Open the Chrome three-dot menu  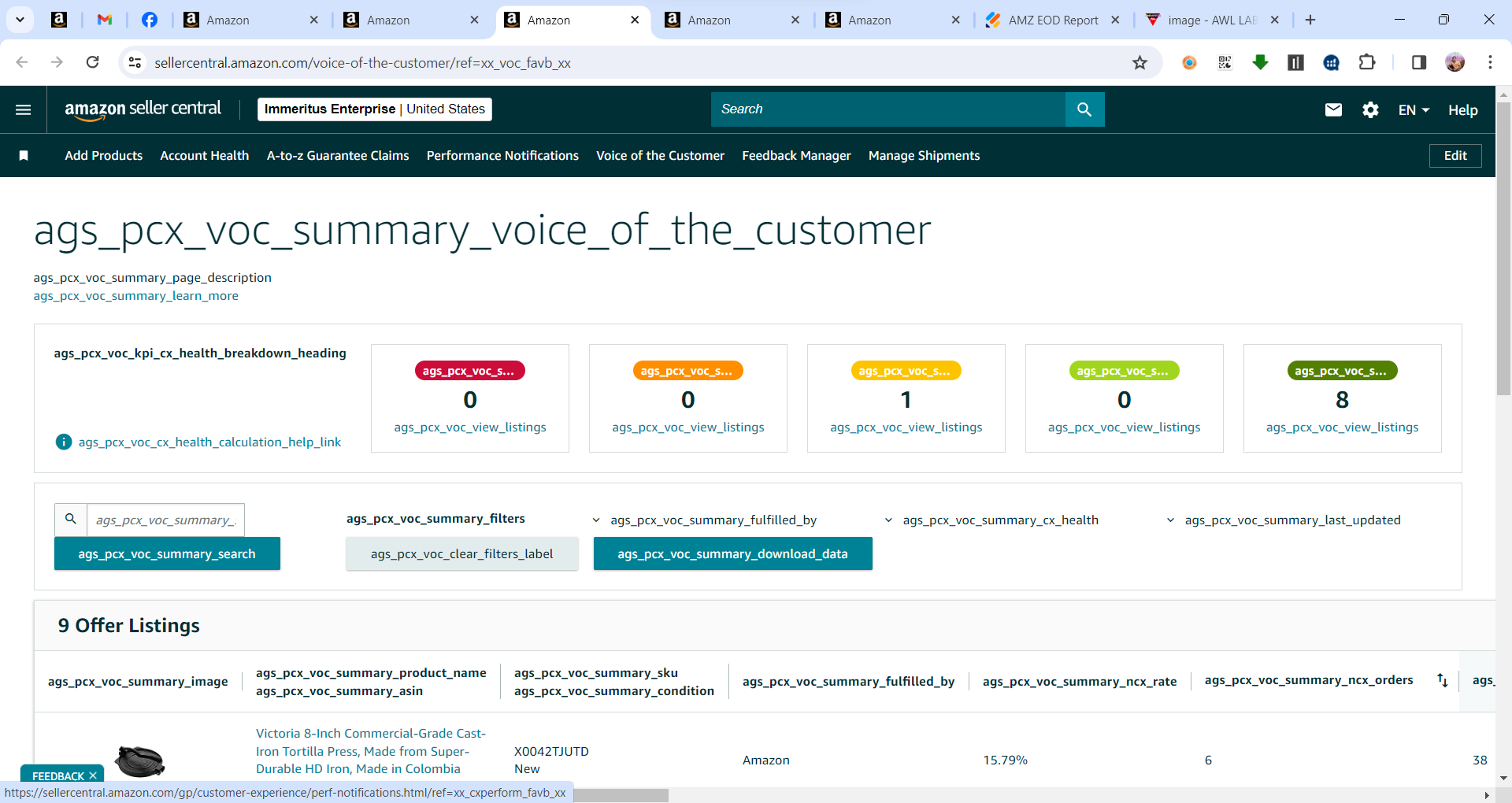(x=1490, y=62)
